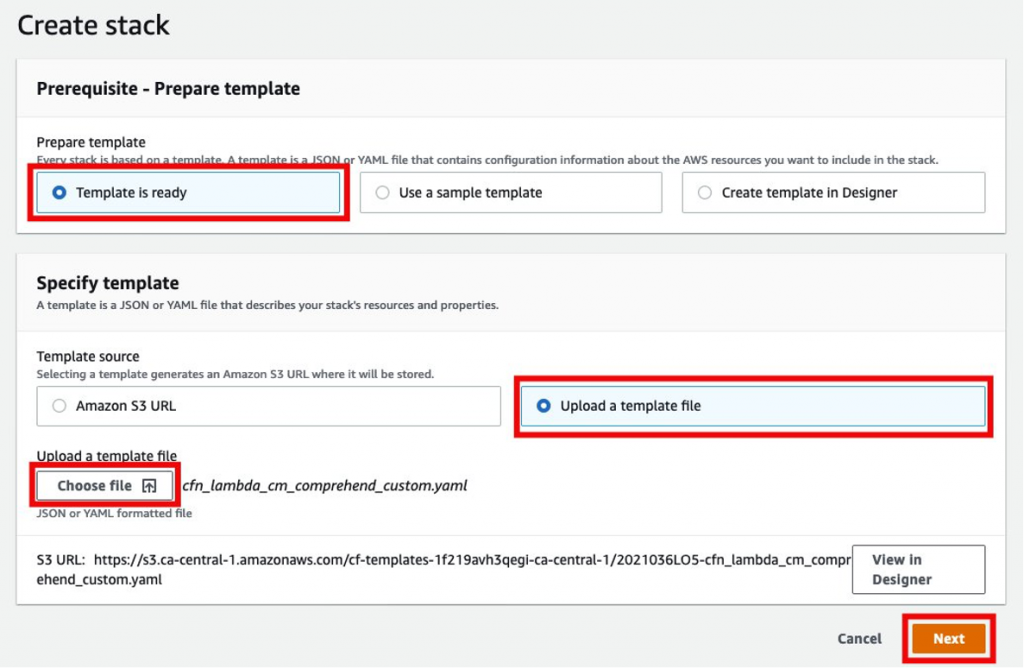Screen dimensions: 1024x669
Task: Click the Create stack page heading
Action: (92, 25)
